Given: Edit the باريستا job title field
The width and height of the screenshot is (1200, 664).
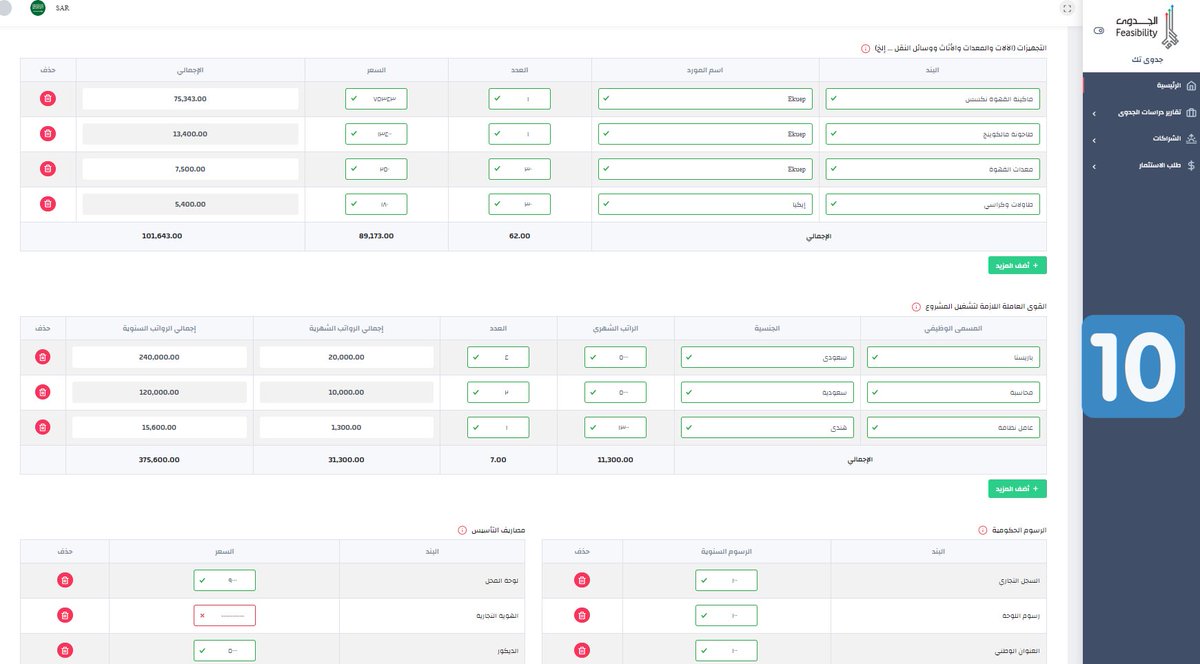Looking at the screenshot, I should click(x=954, y=357).
